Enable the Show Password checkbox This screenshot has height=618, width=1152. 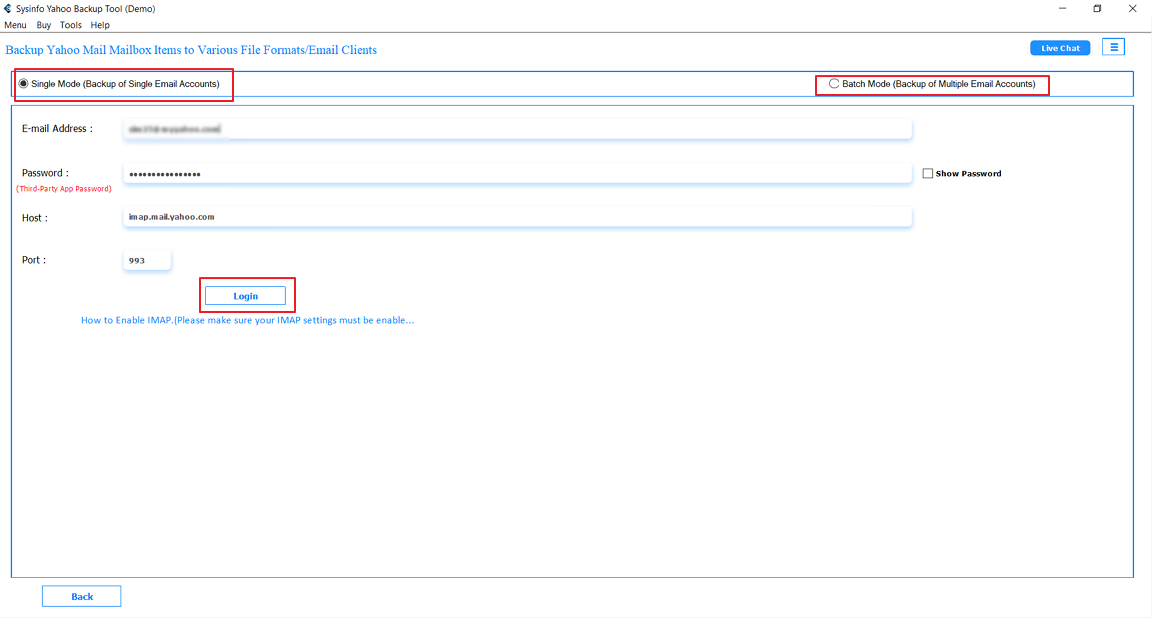coord(928,173)
